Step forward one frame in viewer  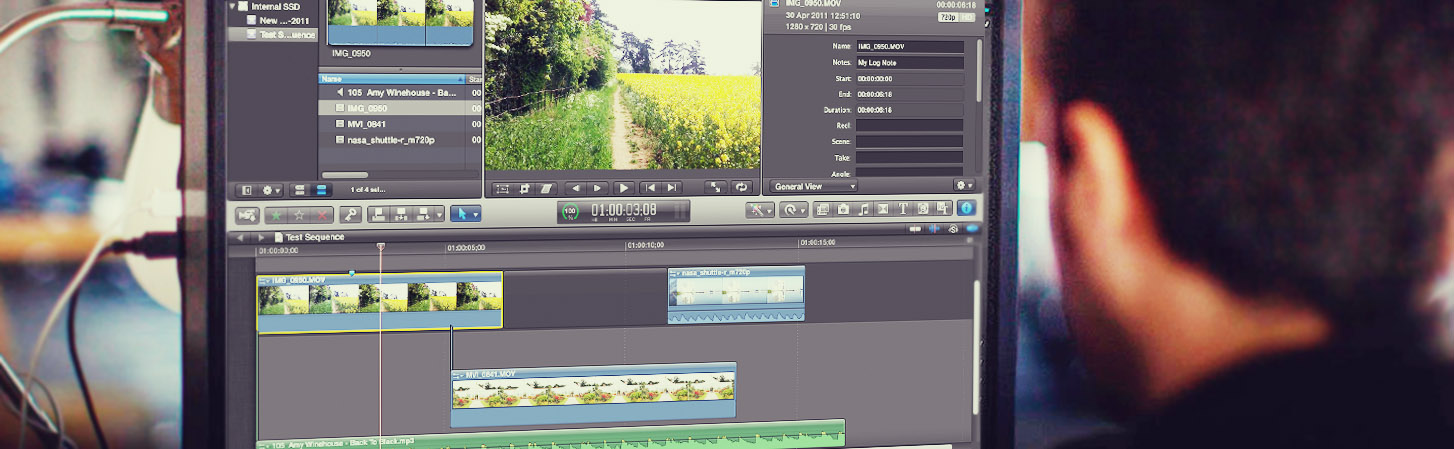598,188
